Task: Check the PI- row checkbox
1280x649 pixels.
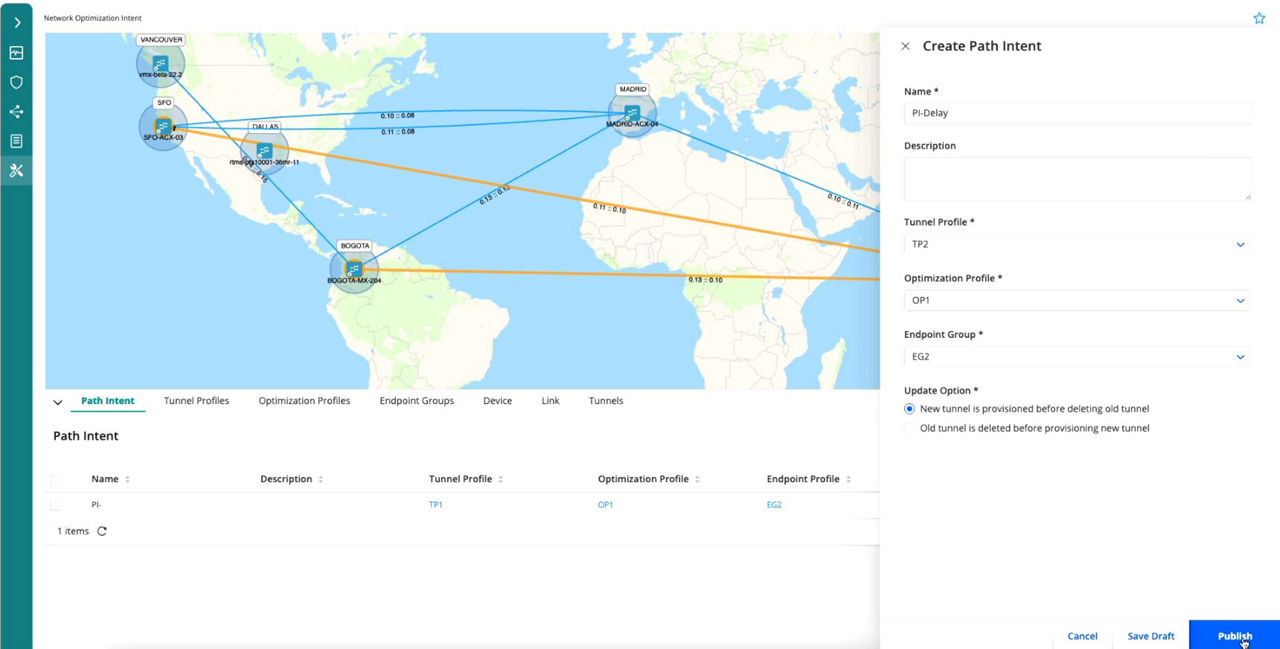Action: 56,505
